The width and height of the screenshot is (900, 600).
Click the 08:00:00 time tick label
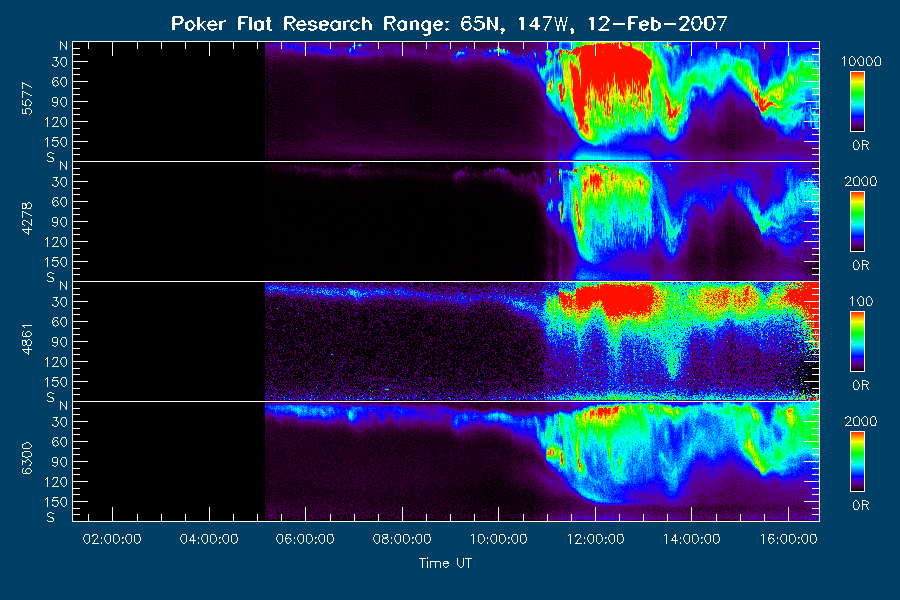point(402,539)
